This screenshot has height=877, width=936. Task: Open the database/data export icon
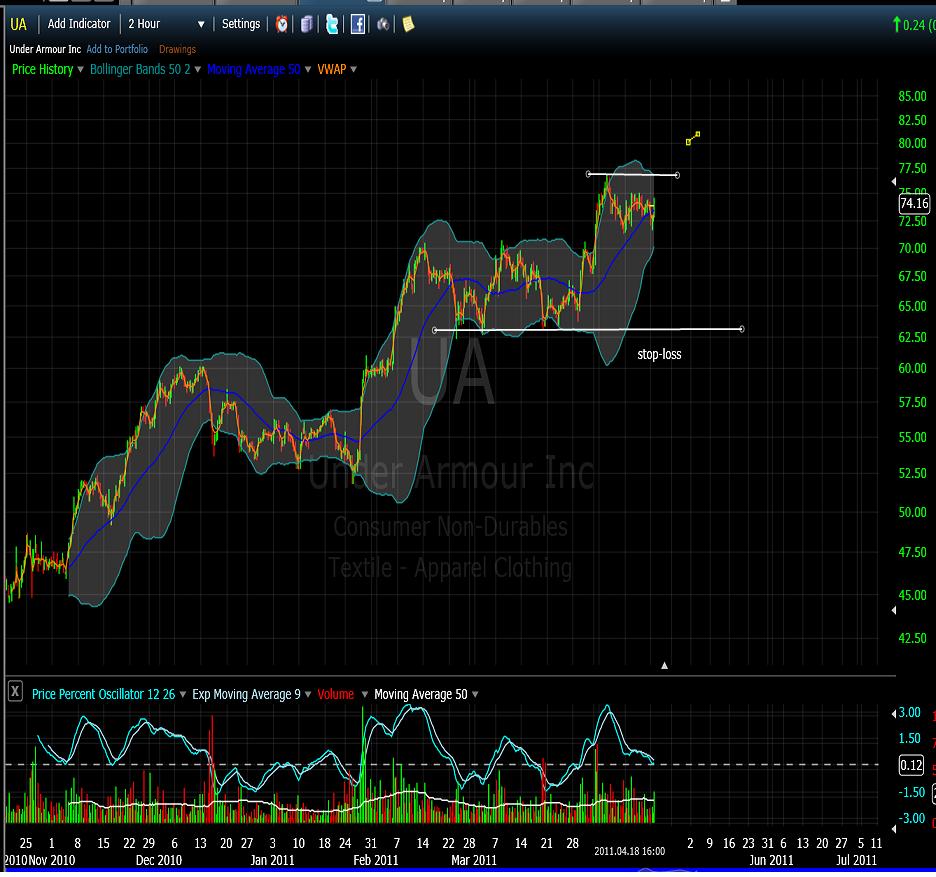pos(307,24)
